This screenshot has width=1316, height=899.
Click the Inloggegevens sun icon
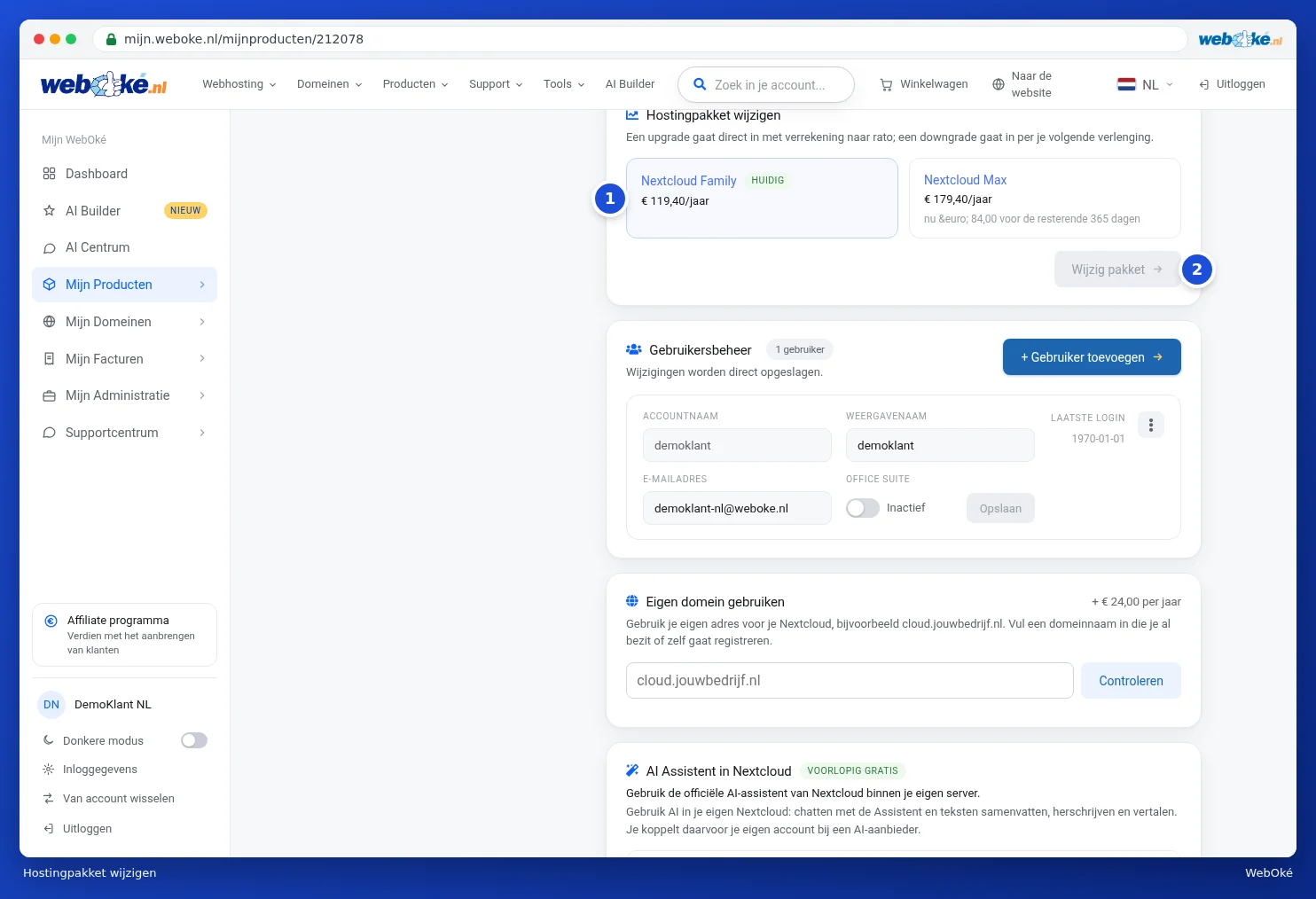(49, 770)
